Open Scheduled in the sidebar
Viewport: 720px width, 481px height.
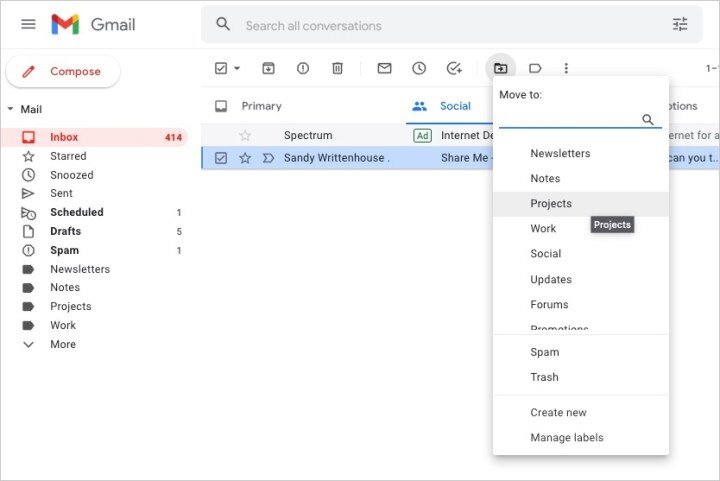pyautogui.click(x=94, y=213)
